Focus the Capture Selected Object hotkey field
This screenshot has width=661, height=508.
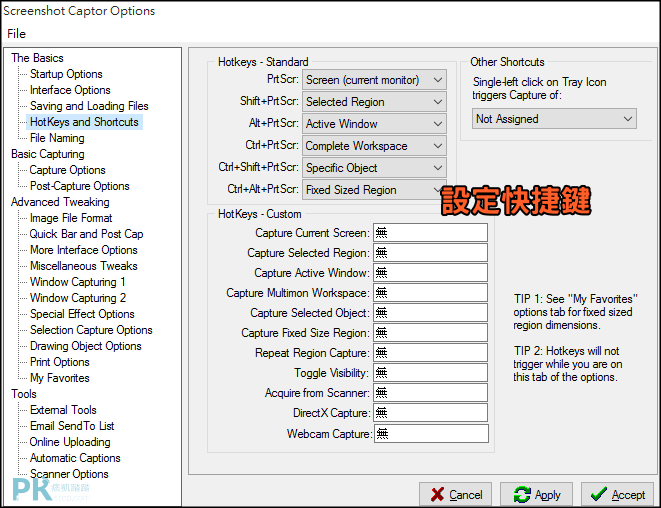[x=430, y=313]
